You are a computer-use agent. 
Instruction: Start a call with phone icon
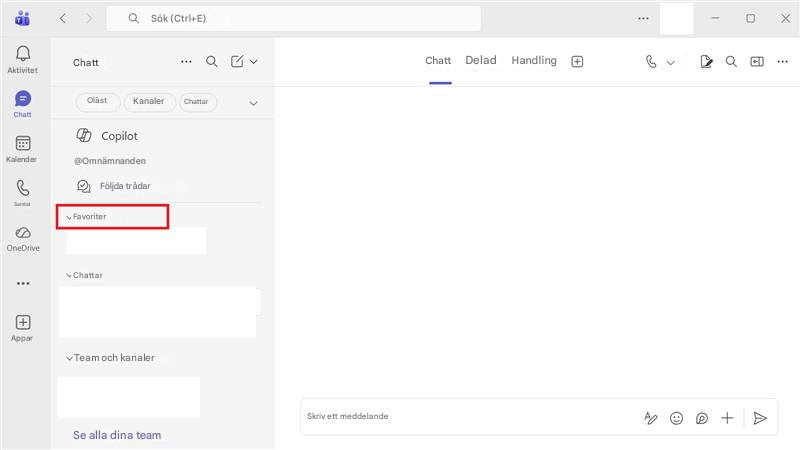click(x=651, y=62)
